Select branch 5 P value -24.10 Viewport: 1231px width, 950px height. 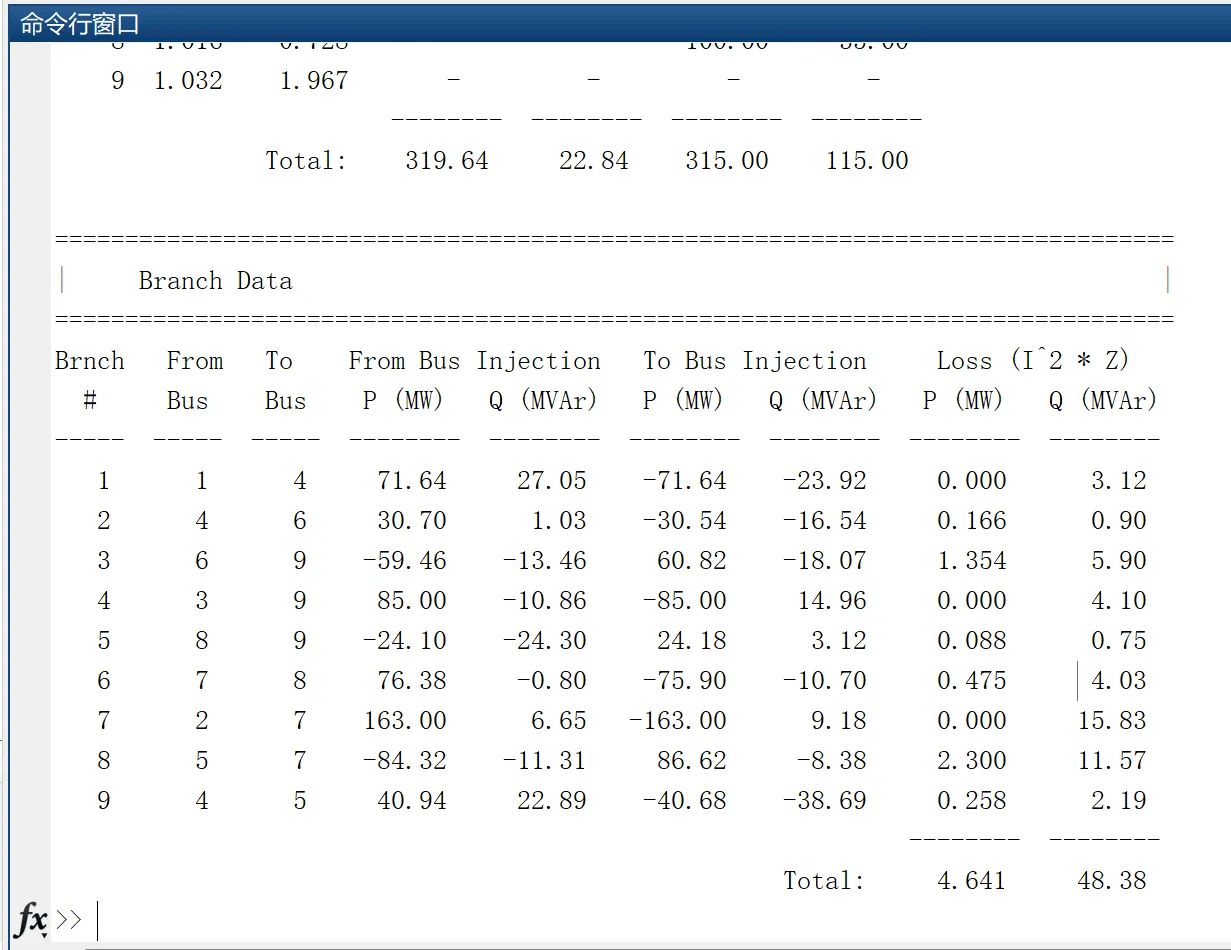(405, 641)
